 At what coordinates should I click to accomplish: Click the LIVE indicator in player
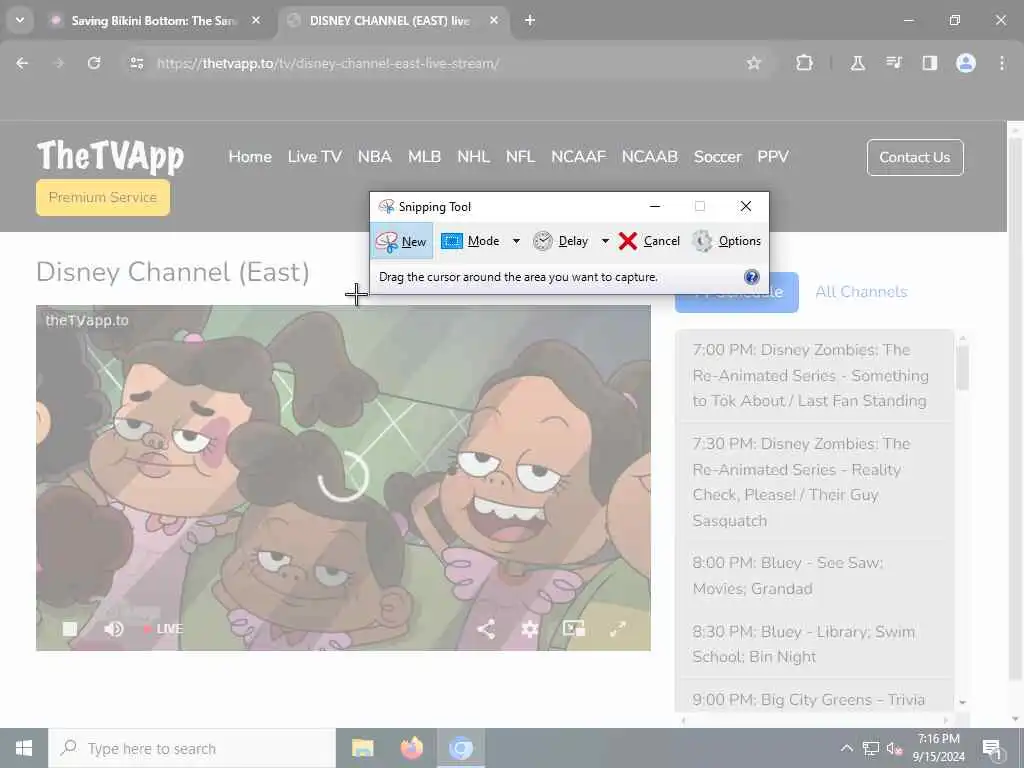click(x=163, y=629)
